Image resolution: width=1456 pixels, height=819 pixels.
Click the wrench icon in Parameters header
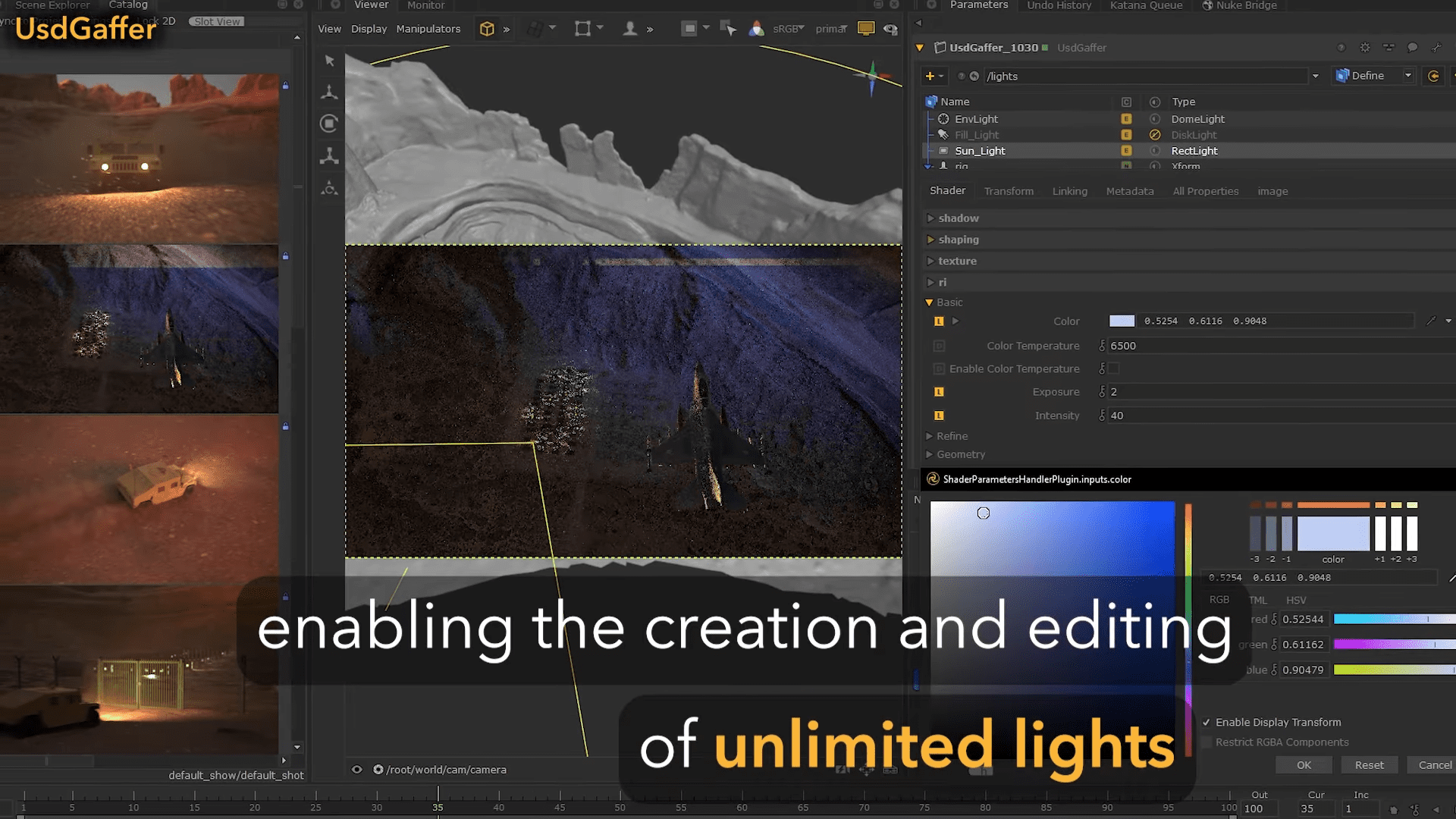pyautogui.click(x=1436, y=48)
